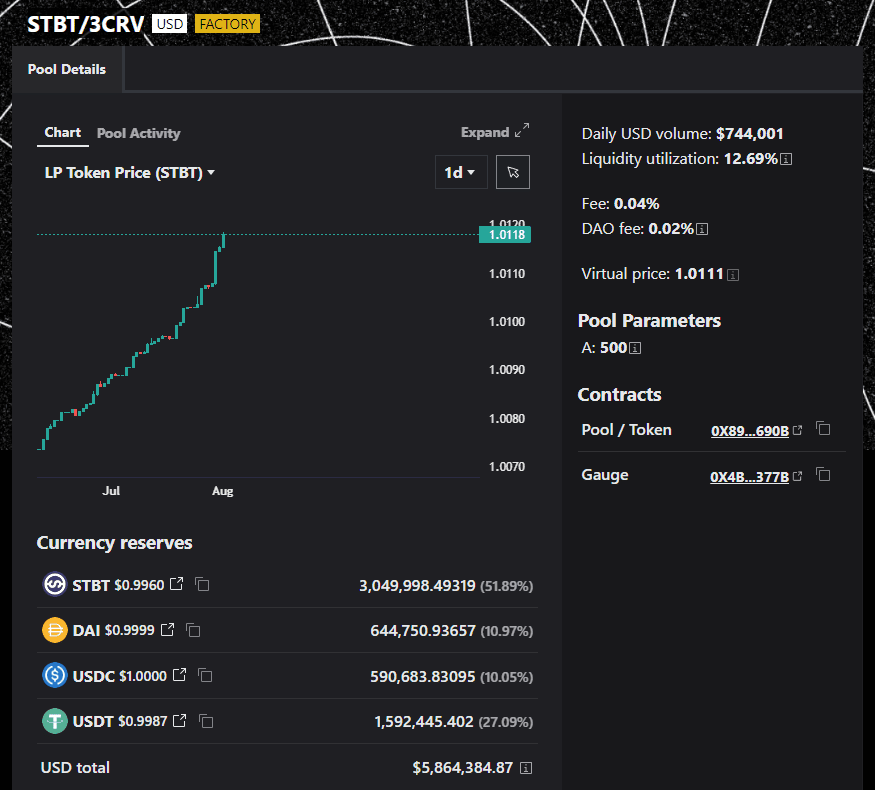Screen dimensions: 875x790
Task: Switch to the Pool Details tab
Action: 67,69
